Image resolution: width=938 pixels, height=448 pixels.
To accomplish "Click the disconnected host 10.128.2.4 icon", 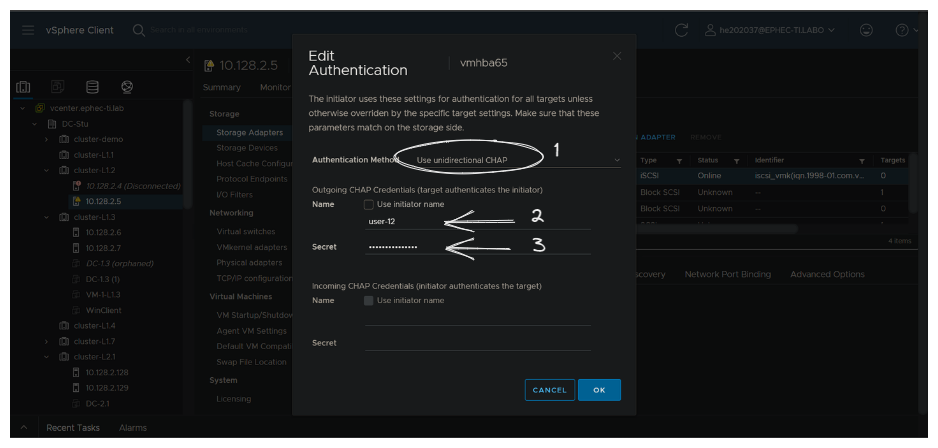I will 76,186.
